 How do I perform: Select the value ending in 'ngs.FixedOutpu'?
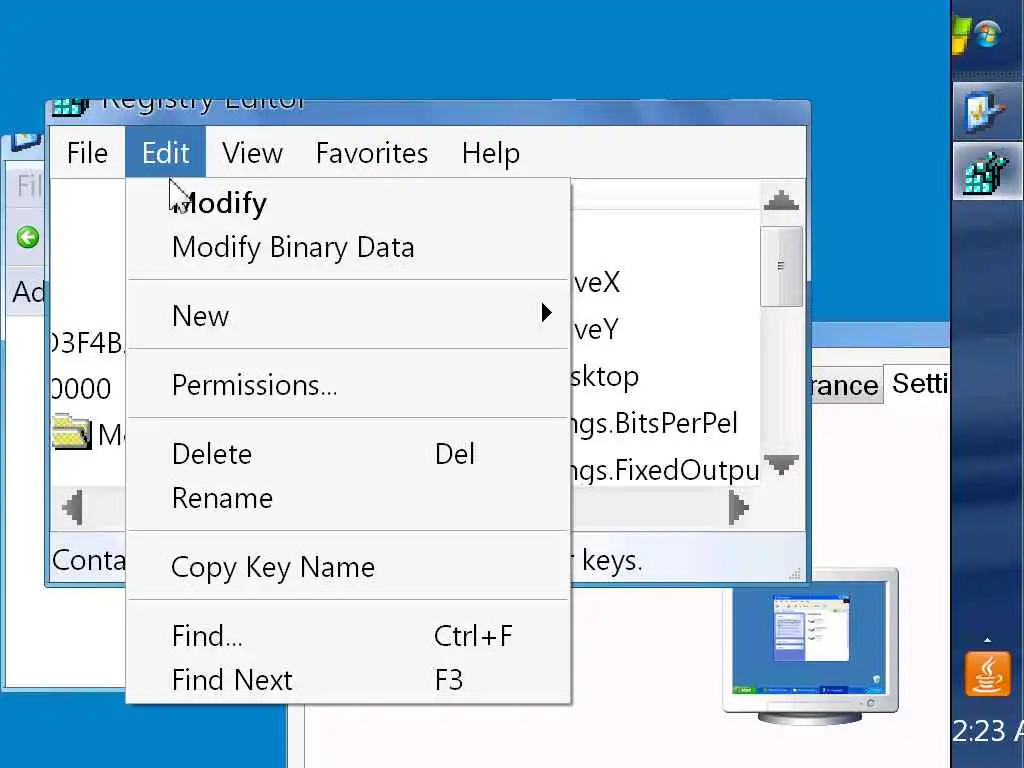pyautogui.click(x=665, y=470)
